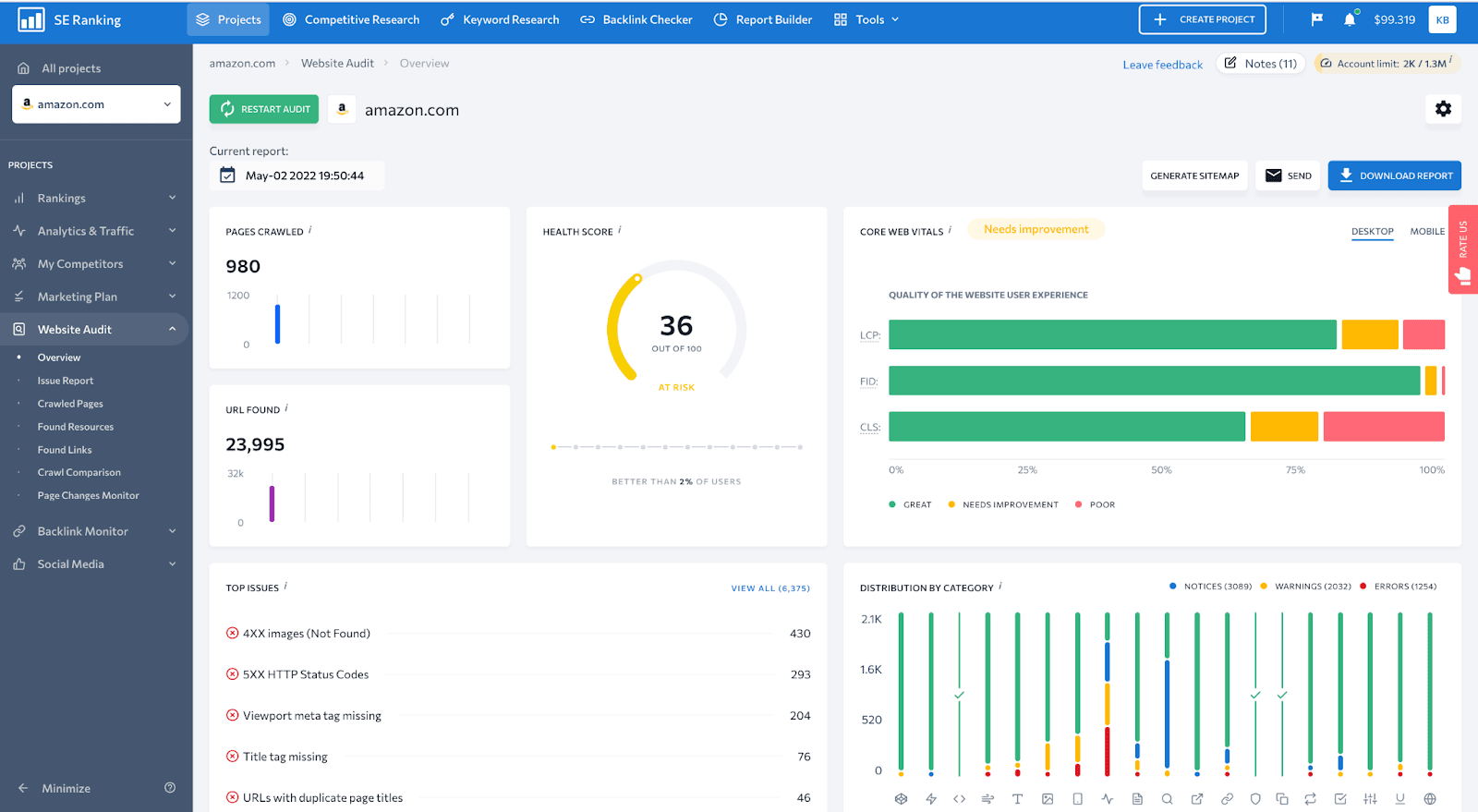Open Keyword Research in top nav

tap(500, 19)
